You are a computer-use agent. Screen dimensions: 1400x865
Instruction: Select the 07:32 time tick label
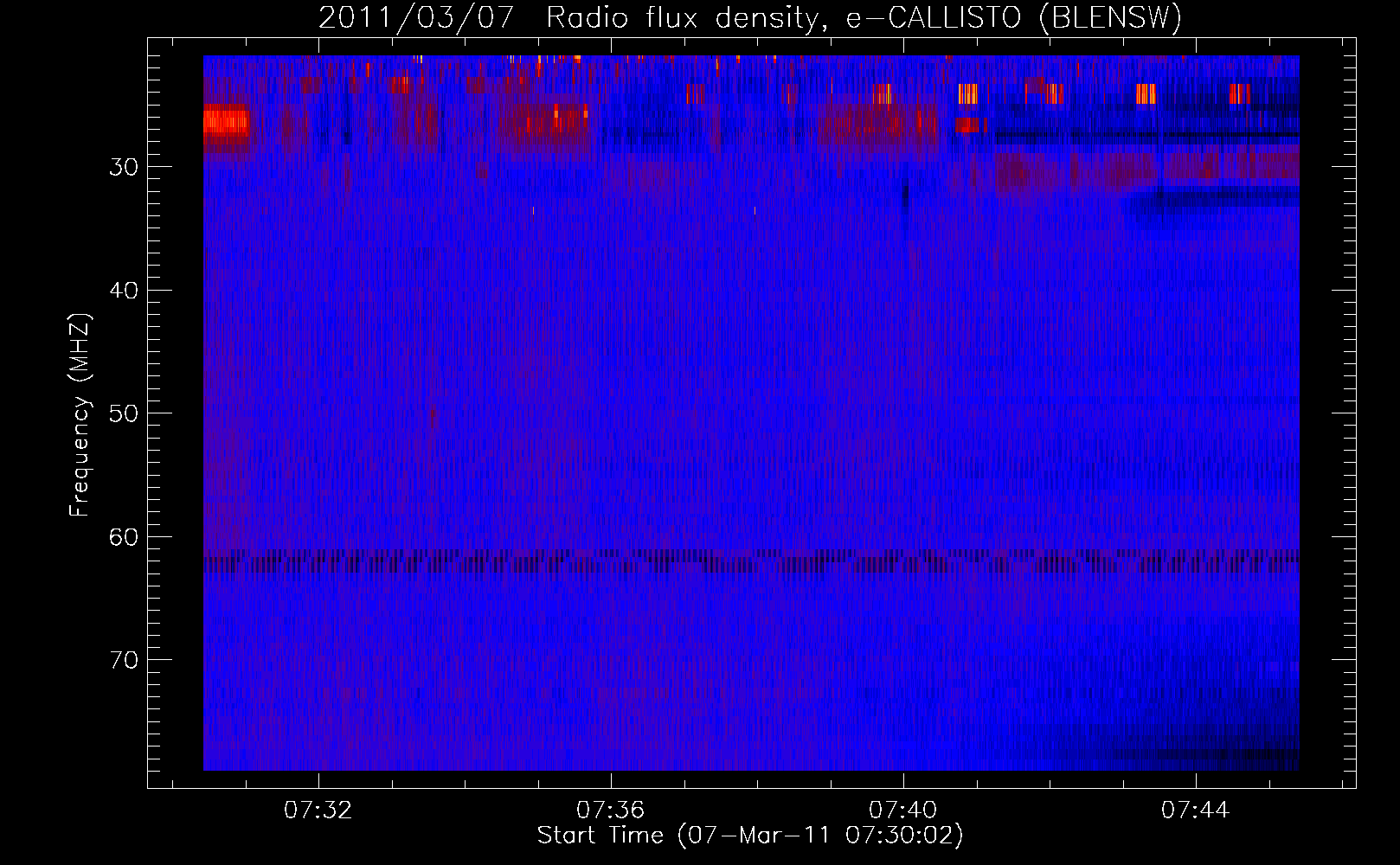click(x=318, y=811)
